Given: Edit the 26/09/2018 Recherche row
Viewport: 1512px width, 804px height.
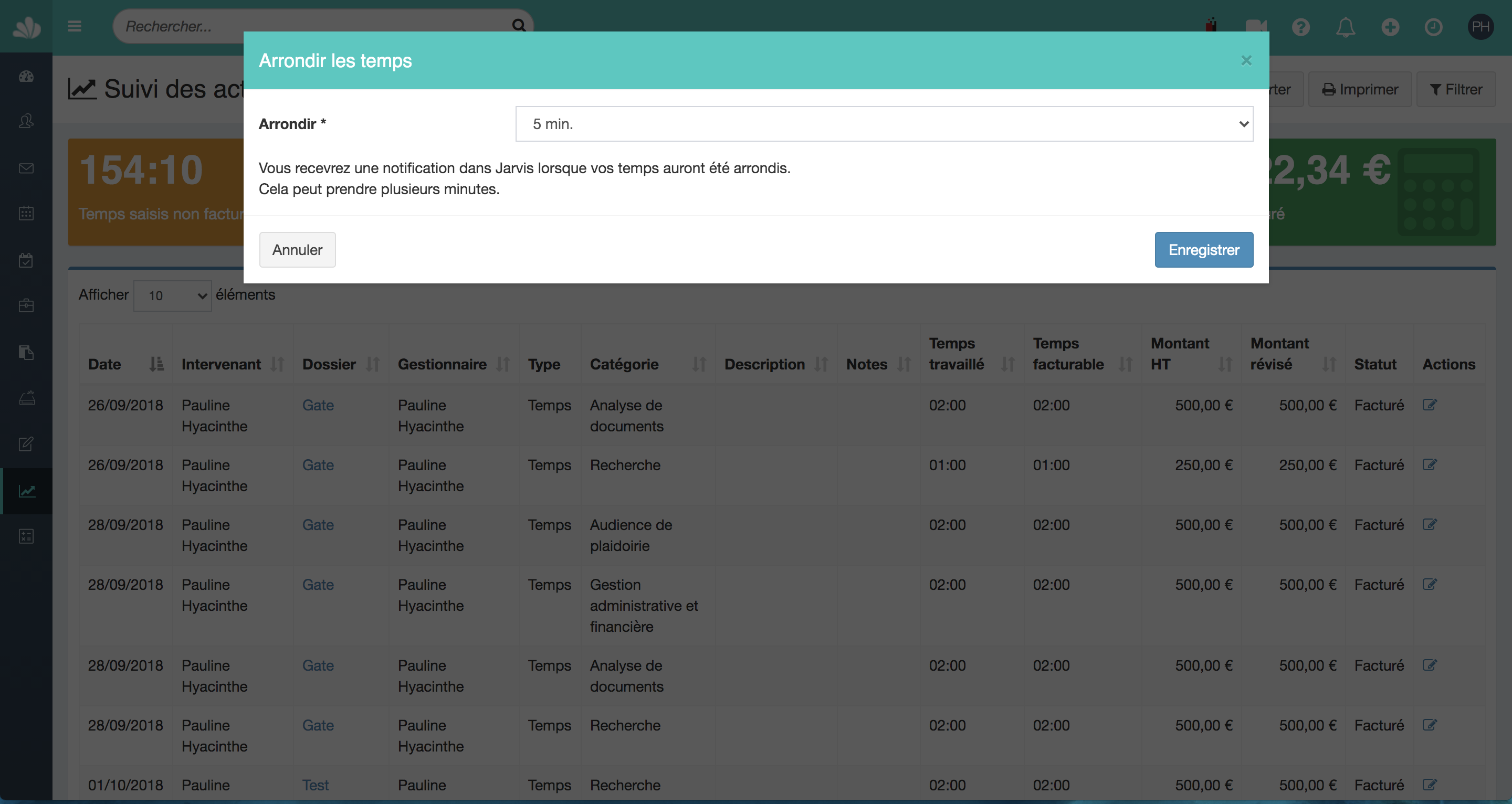Looking at the screenshot, I should (1430, 465).
